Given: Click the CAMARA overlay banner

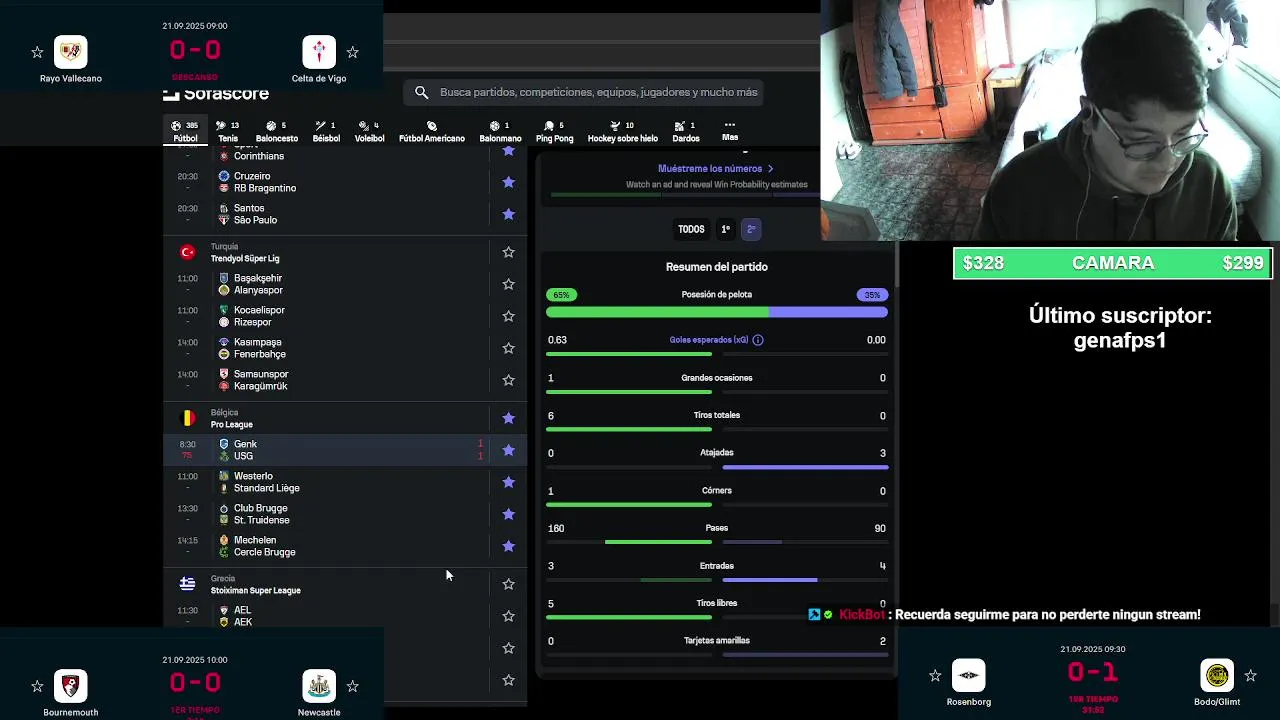Looking at the screenshot, I should click(1113, 263).
